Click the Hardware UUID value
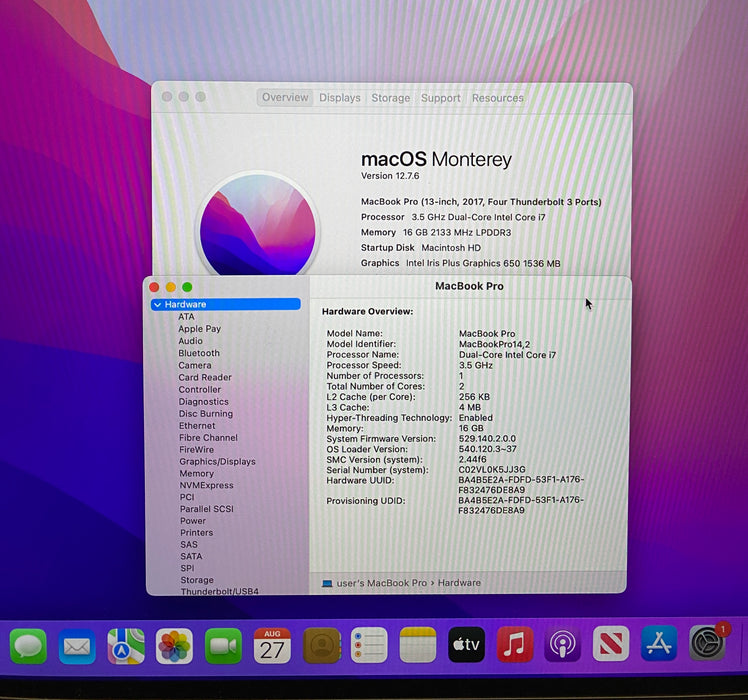This screenshot has height=700, width=748. click(521, 485)
